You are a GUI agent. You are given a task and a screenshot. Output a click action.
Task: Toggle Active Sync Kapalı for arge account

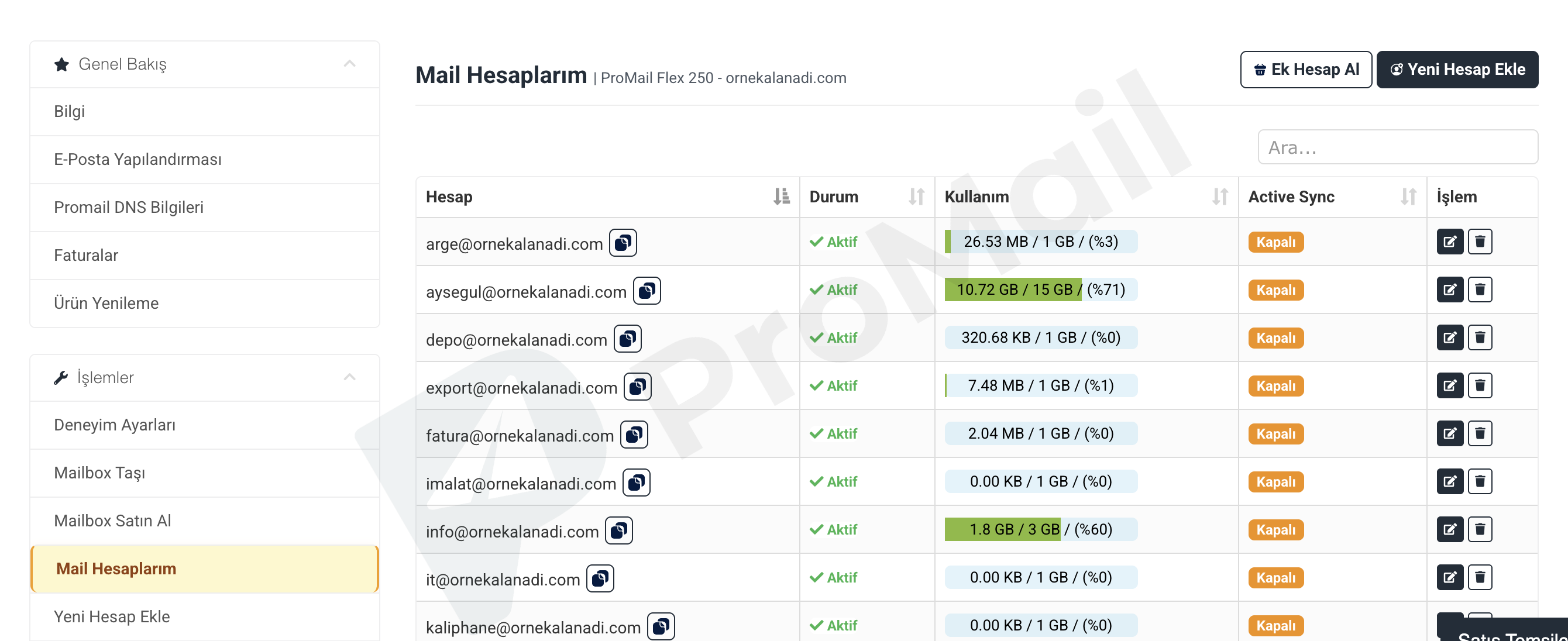coord(1276,242)
